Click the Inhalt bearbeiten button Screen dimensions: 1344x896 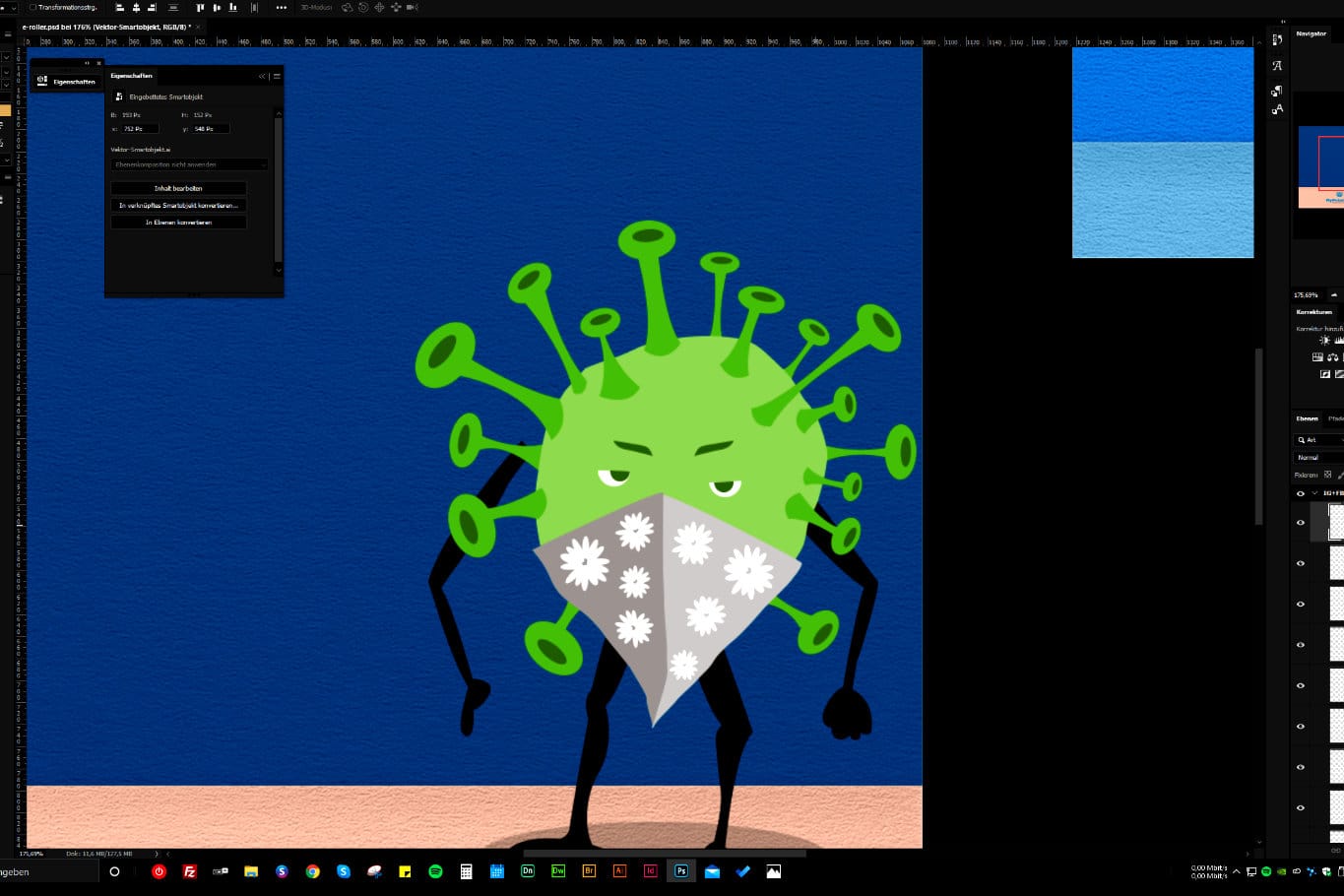pos(178,188)
